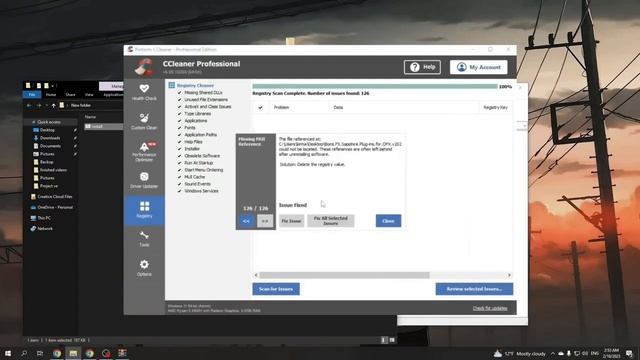The image size is (640, 360).
Task: Click Back arrow in File Explorer
Action: pos(29,105)
